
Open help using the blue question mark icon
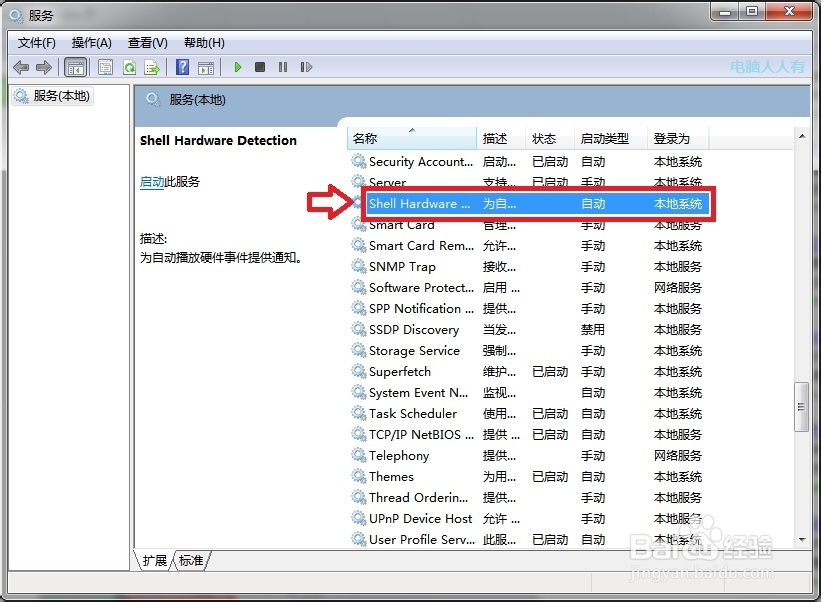[x=181, y=66]
